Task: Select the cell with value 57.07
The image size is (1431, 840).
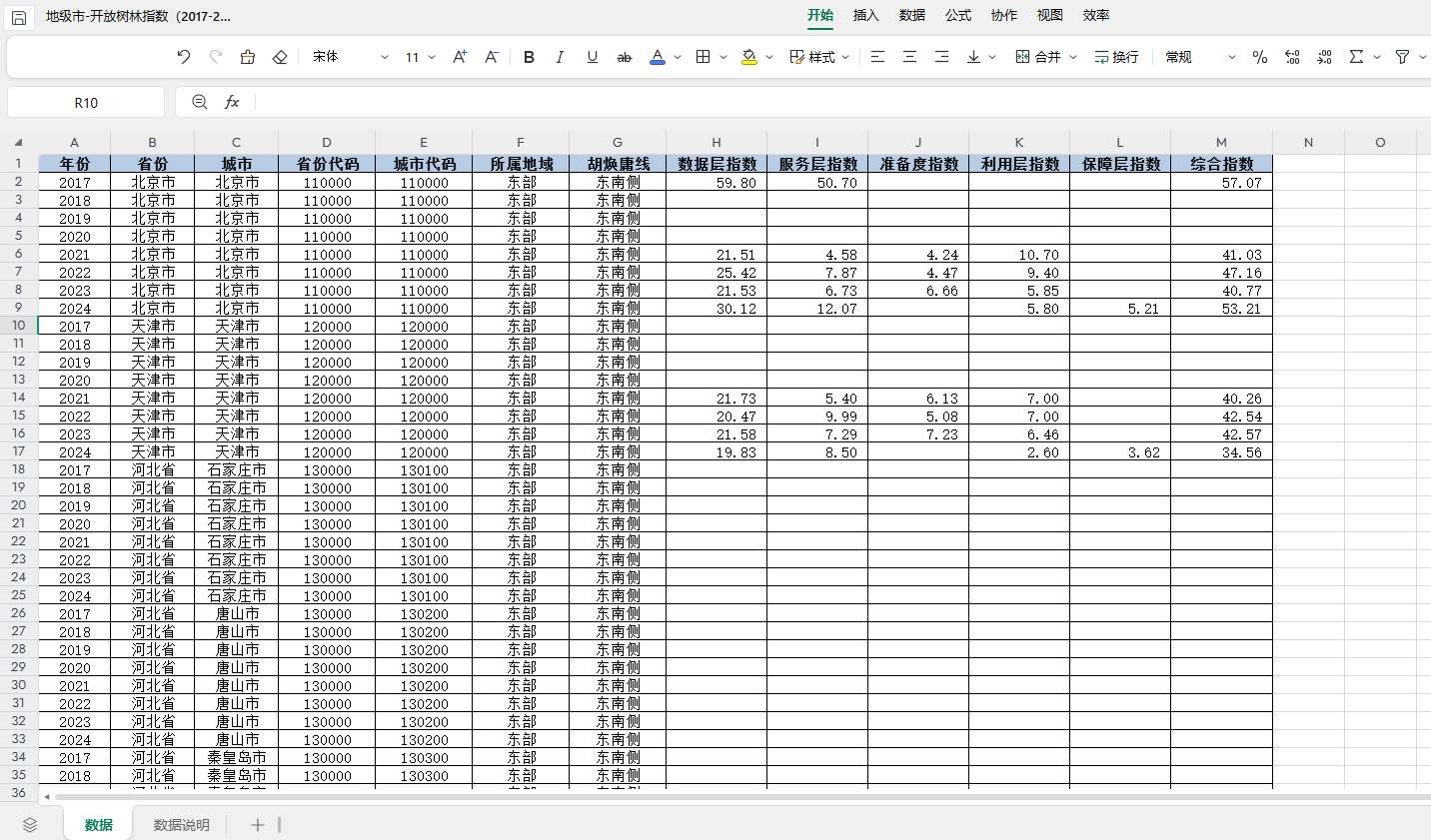Action: (1221, 182)
